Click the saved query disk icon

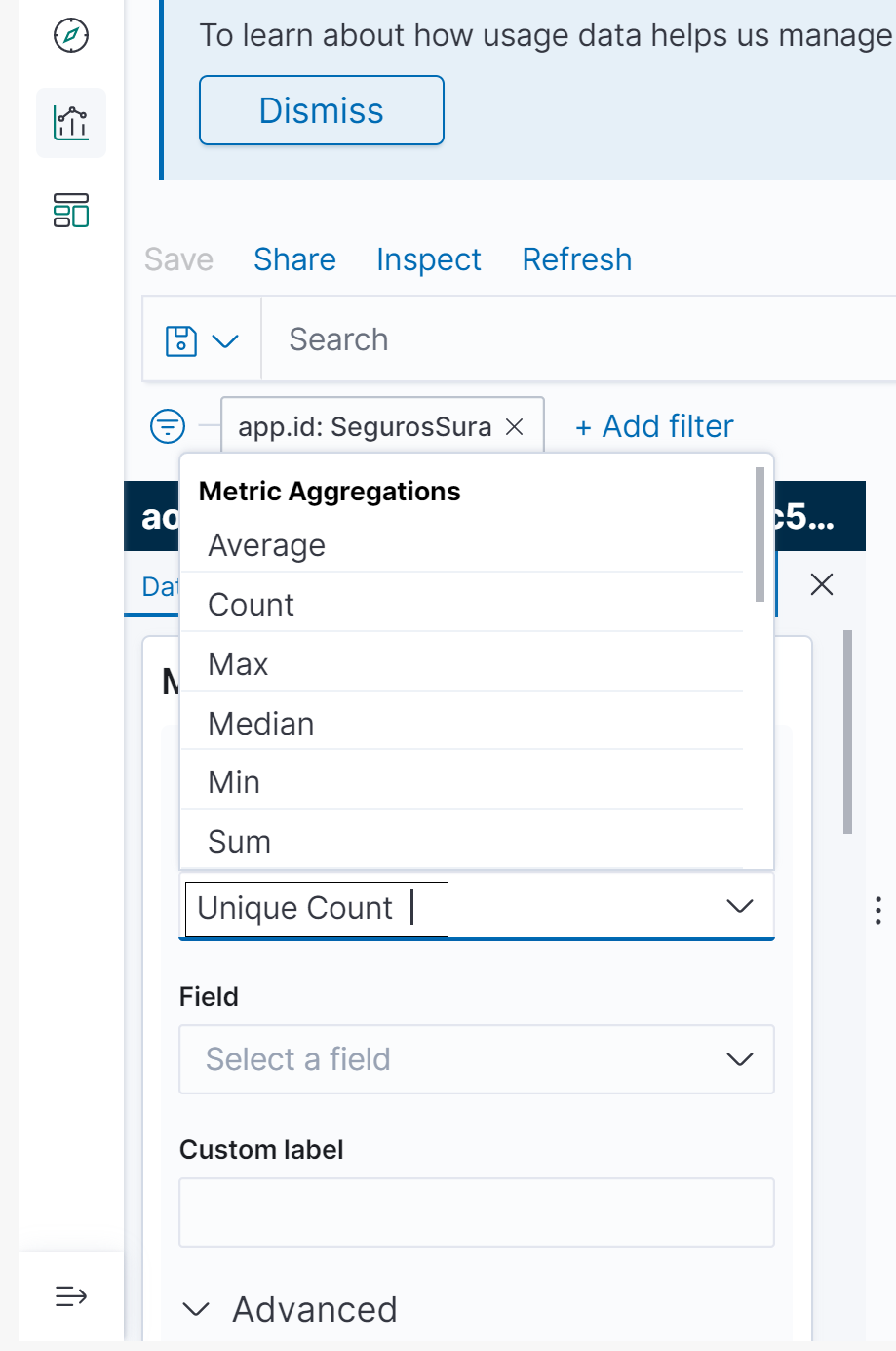coord(182,340)
